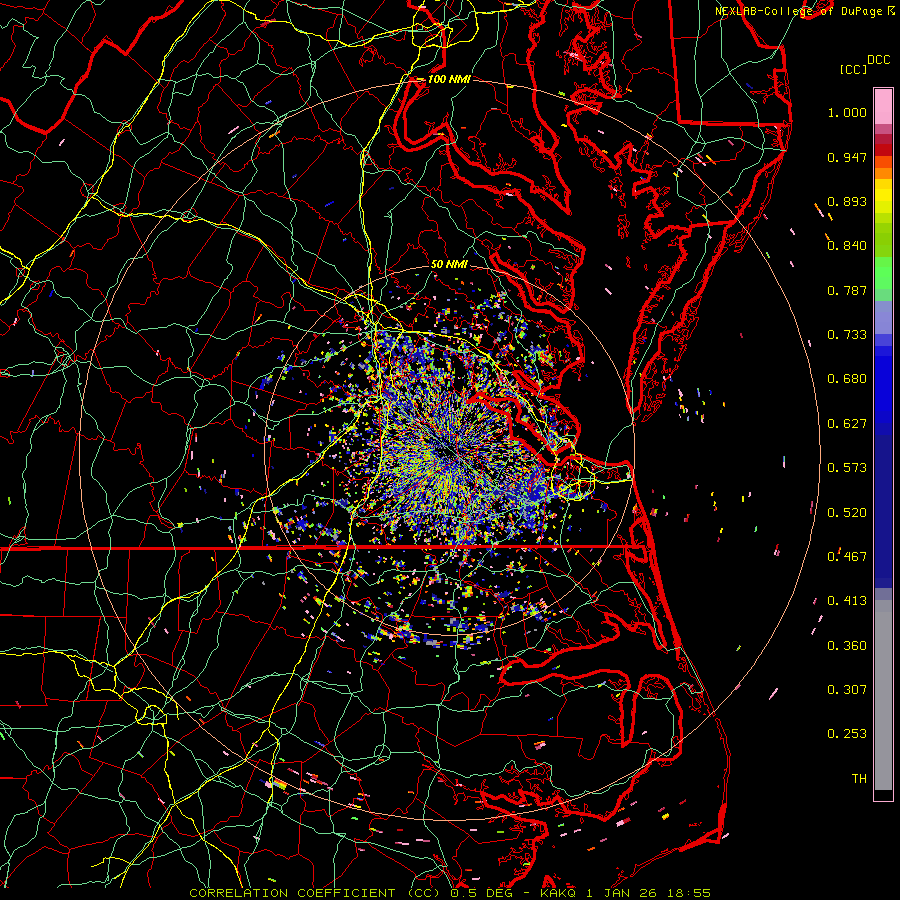Click the CORRELATION COEFFICIENT (CC) title text

[x=314, y=893]
